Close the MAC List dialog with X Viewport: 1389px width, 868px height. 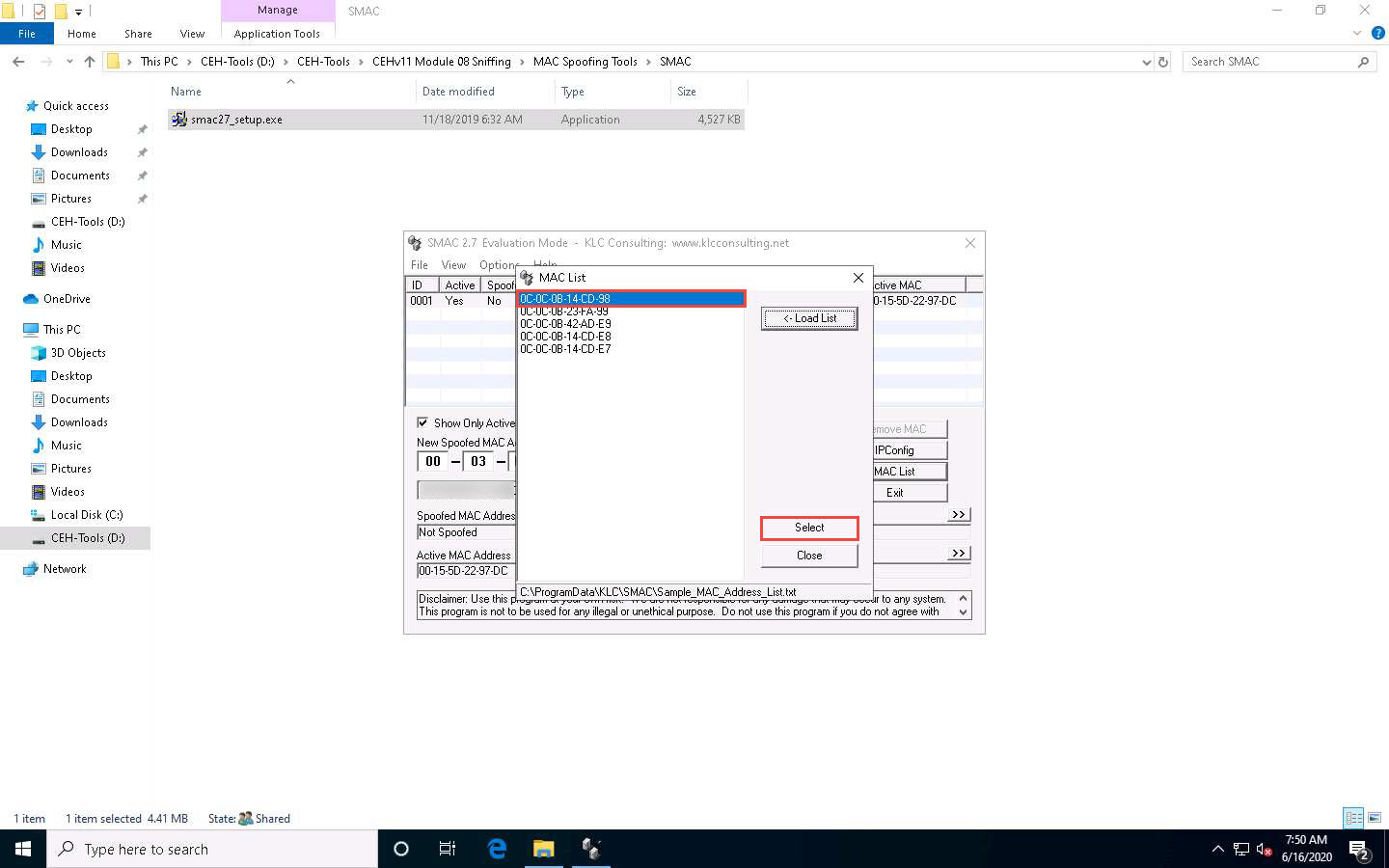pos(858,278)
